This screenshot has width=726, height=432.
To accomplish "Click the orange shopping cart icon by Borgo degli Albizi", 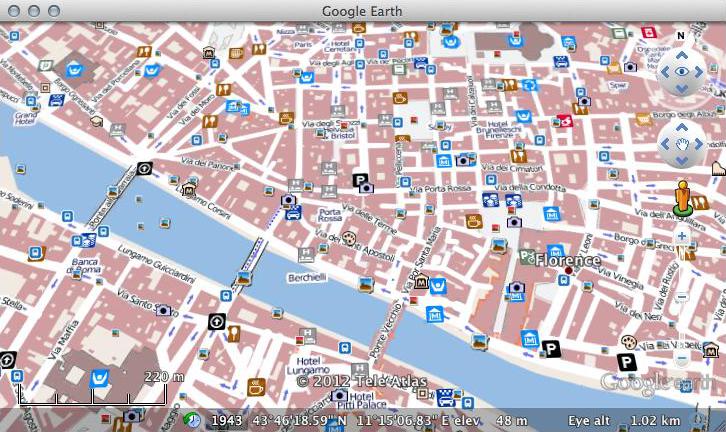I will (643, 119).
